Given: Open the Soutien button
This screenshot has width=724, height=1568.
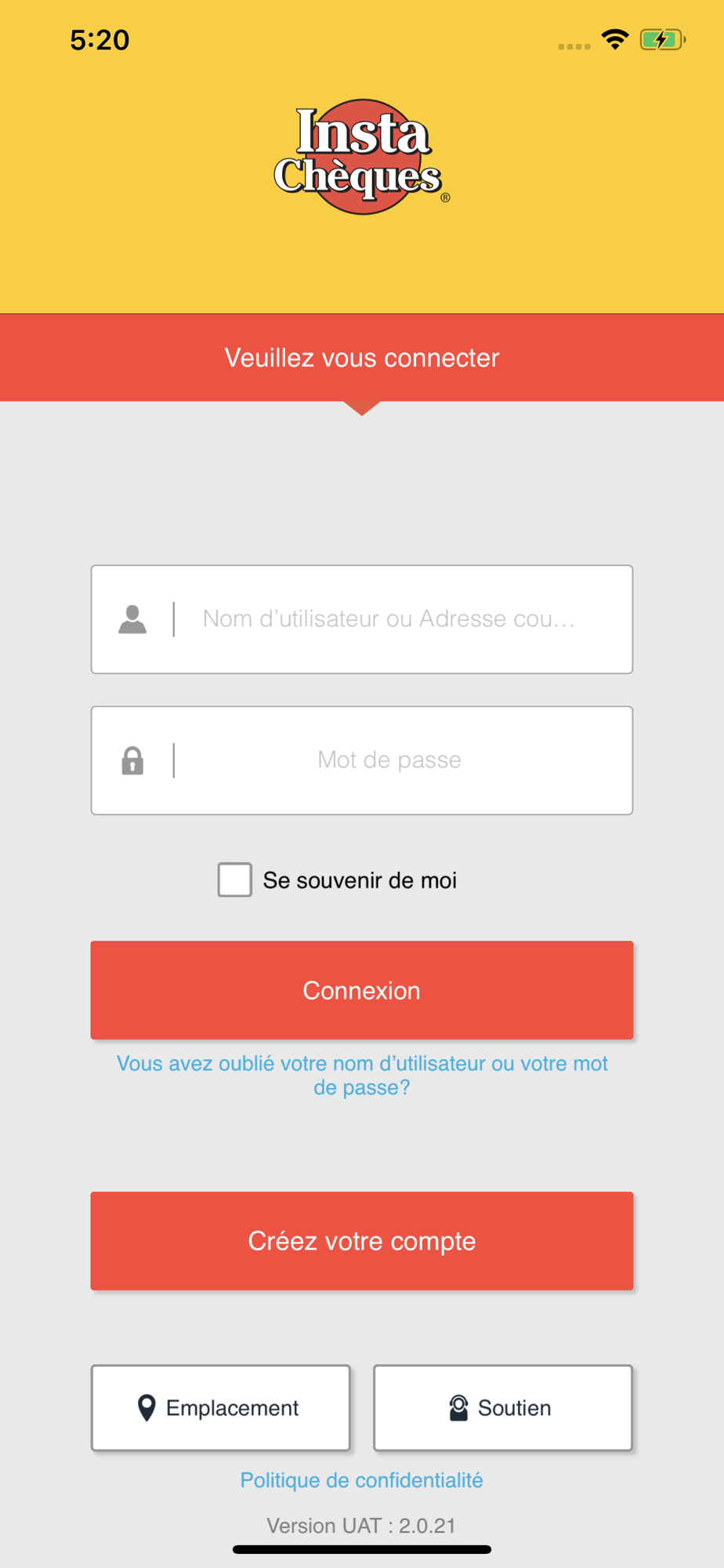Looking at the screenshot, I should pos(503,1408).
